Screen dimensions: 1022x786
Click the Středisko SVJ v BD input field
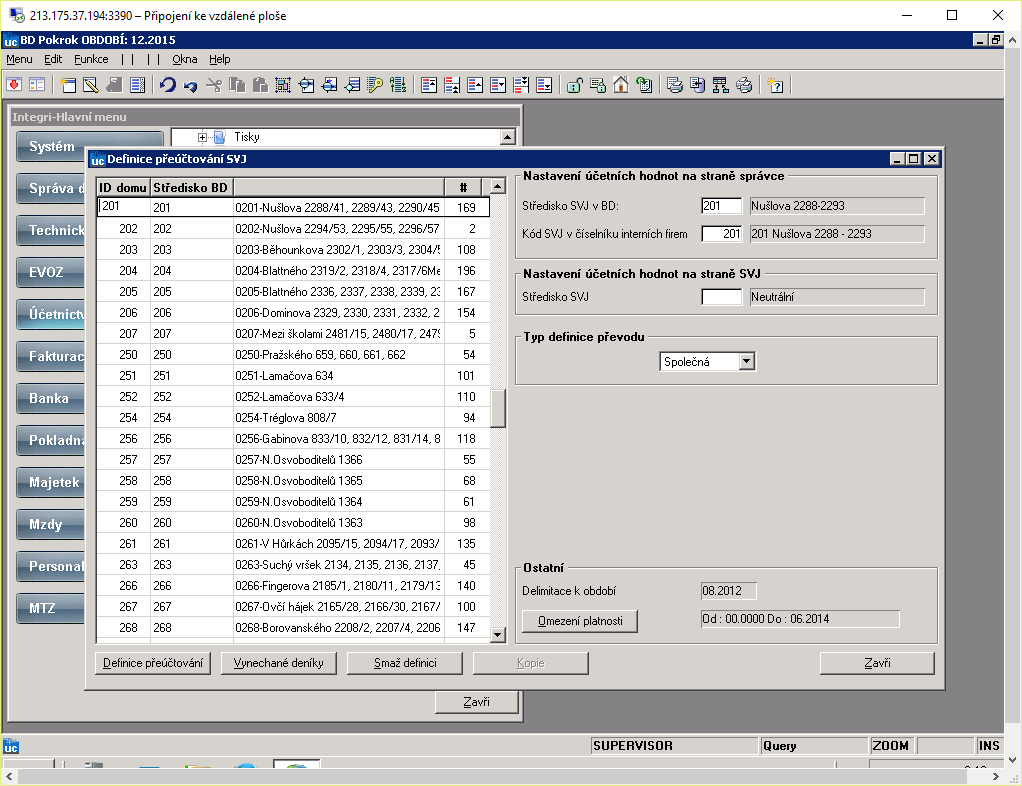pos(722,206)
